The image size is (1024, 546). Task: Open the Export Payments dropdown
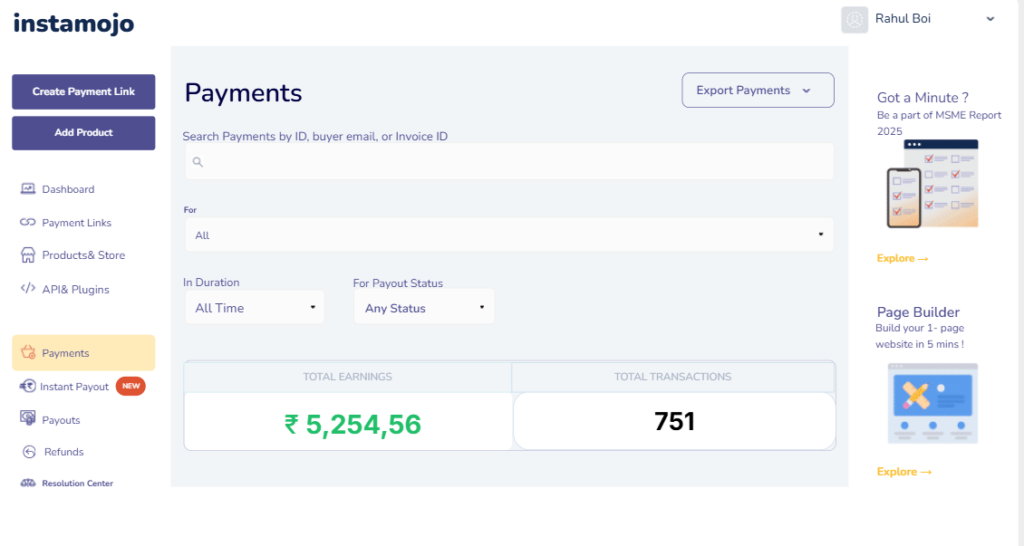pos(758,90)
